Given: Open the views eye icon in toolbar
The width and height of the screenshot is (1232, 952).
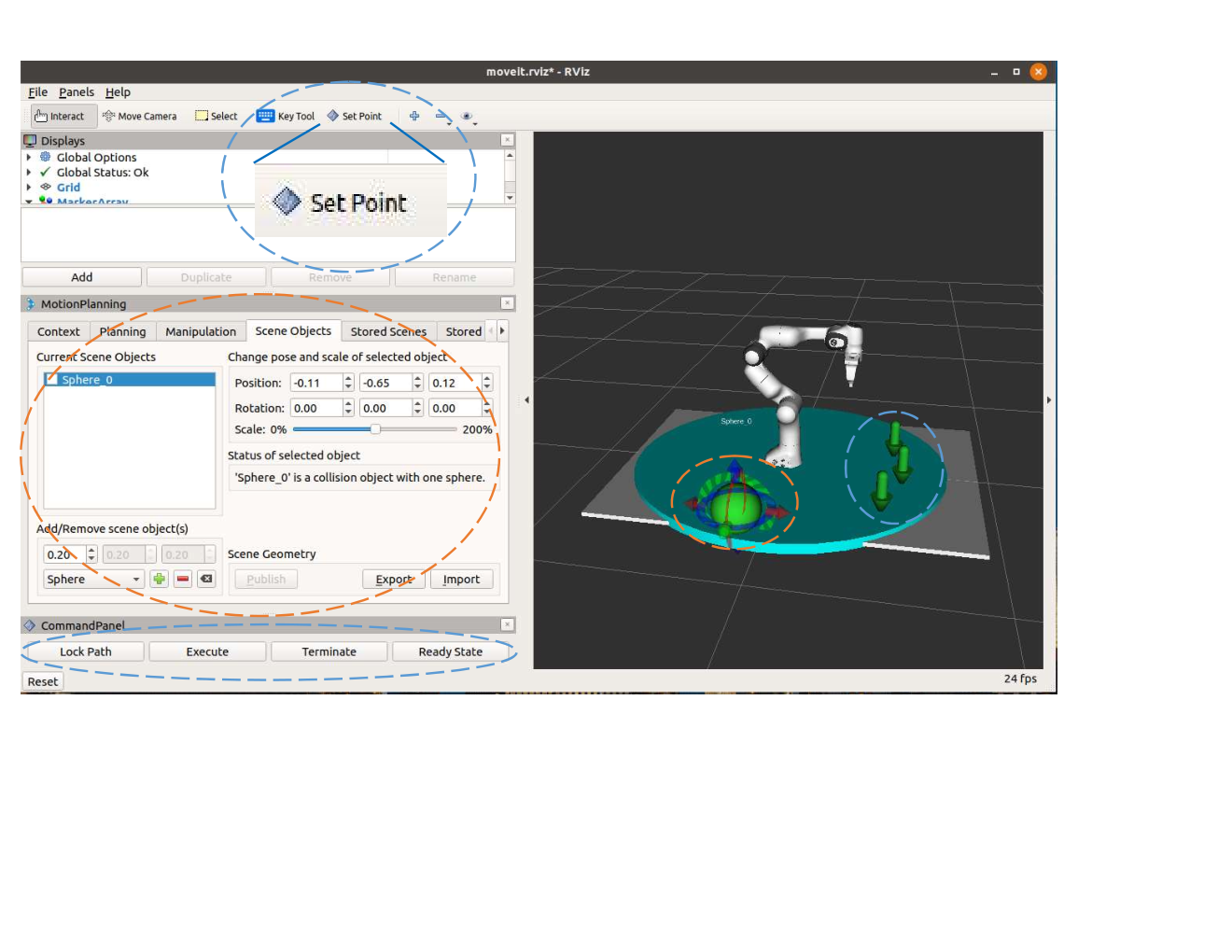Looking at the screenshot, I should pyautogui.click(x=468, y=118).
